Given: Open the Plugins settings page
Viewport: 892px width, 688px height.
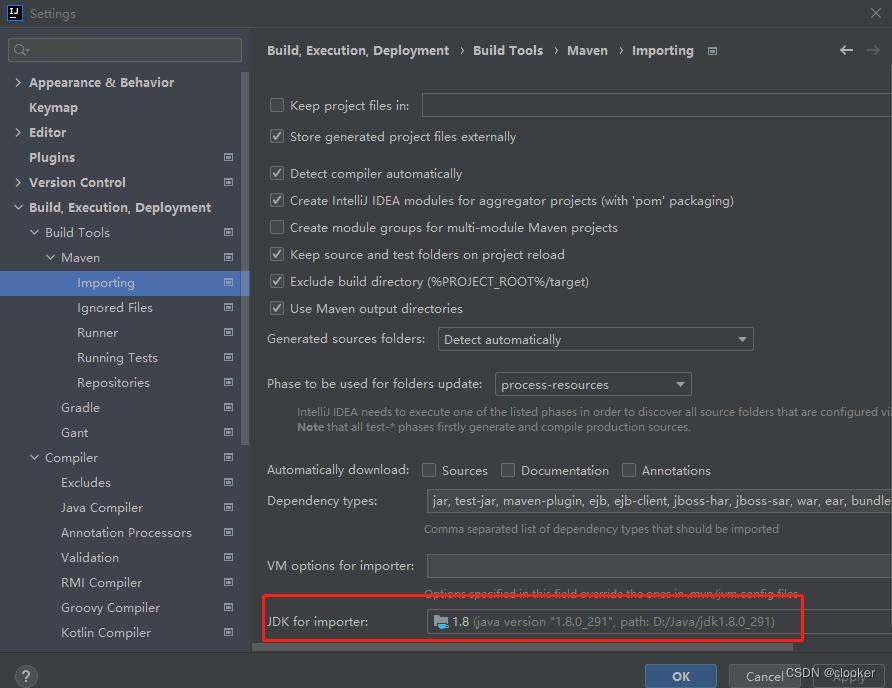Looking at the screenshot, I should 52,158.
